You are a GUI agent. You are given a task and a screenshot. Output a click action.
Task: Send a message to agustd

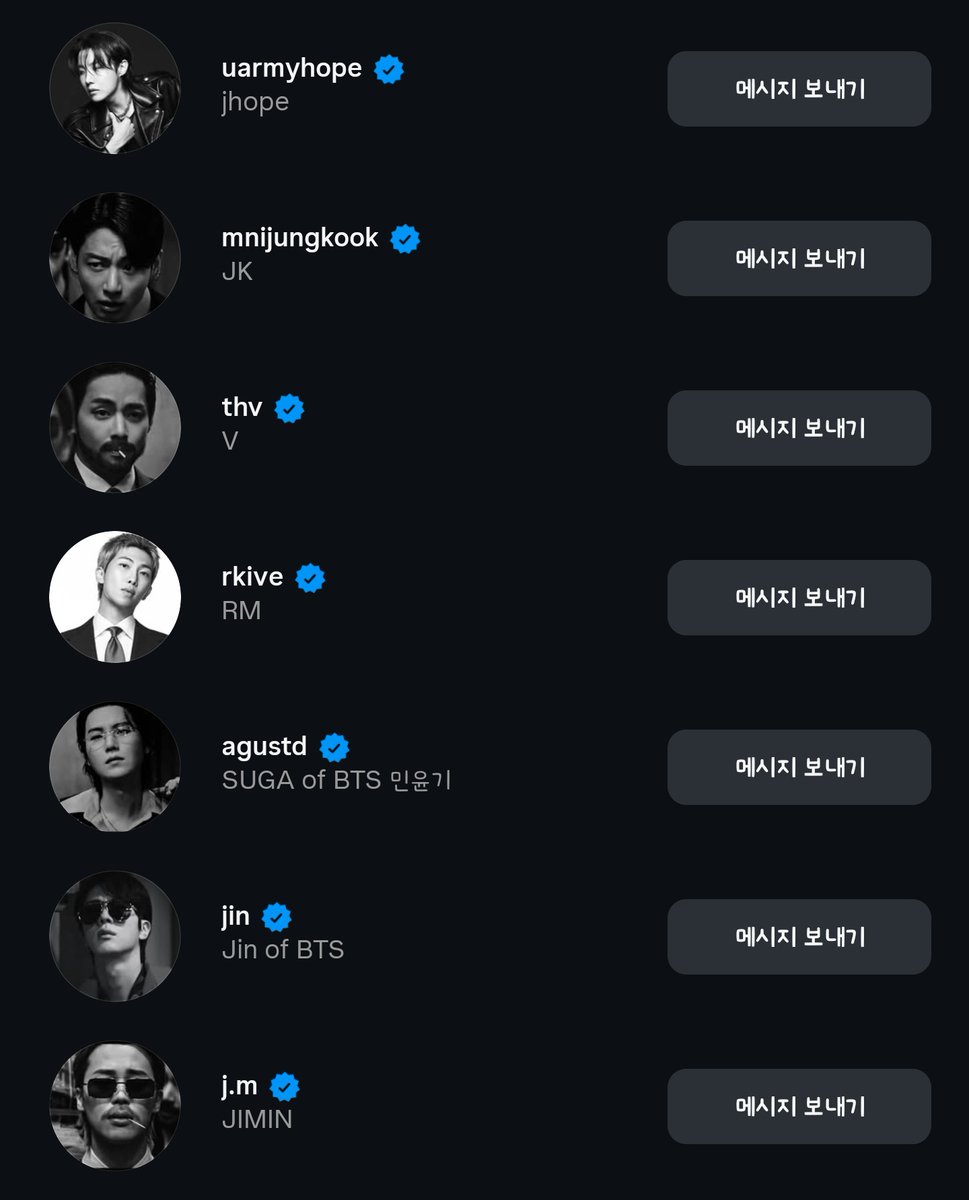tap(799, 767)
